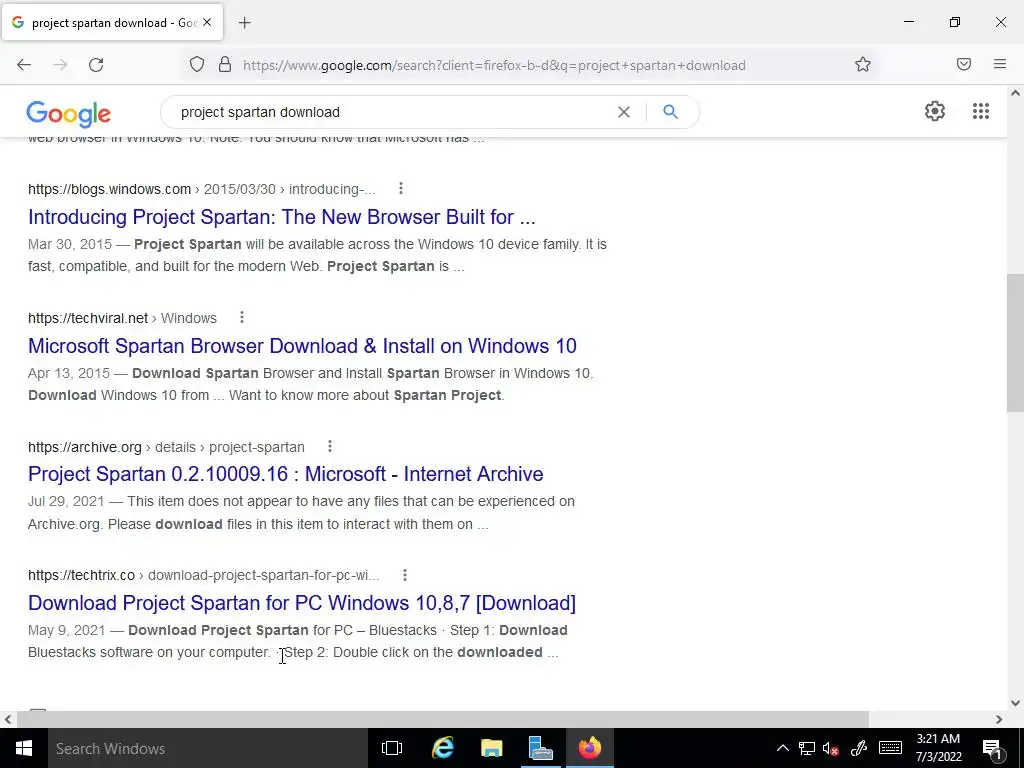Open a new tab with plus button
The width and height of the screenshot is (1024, 768).
[x=244, y=23]
